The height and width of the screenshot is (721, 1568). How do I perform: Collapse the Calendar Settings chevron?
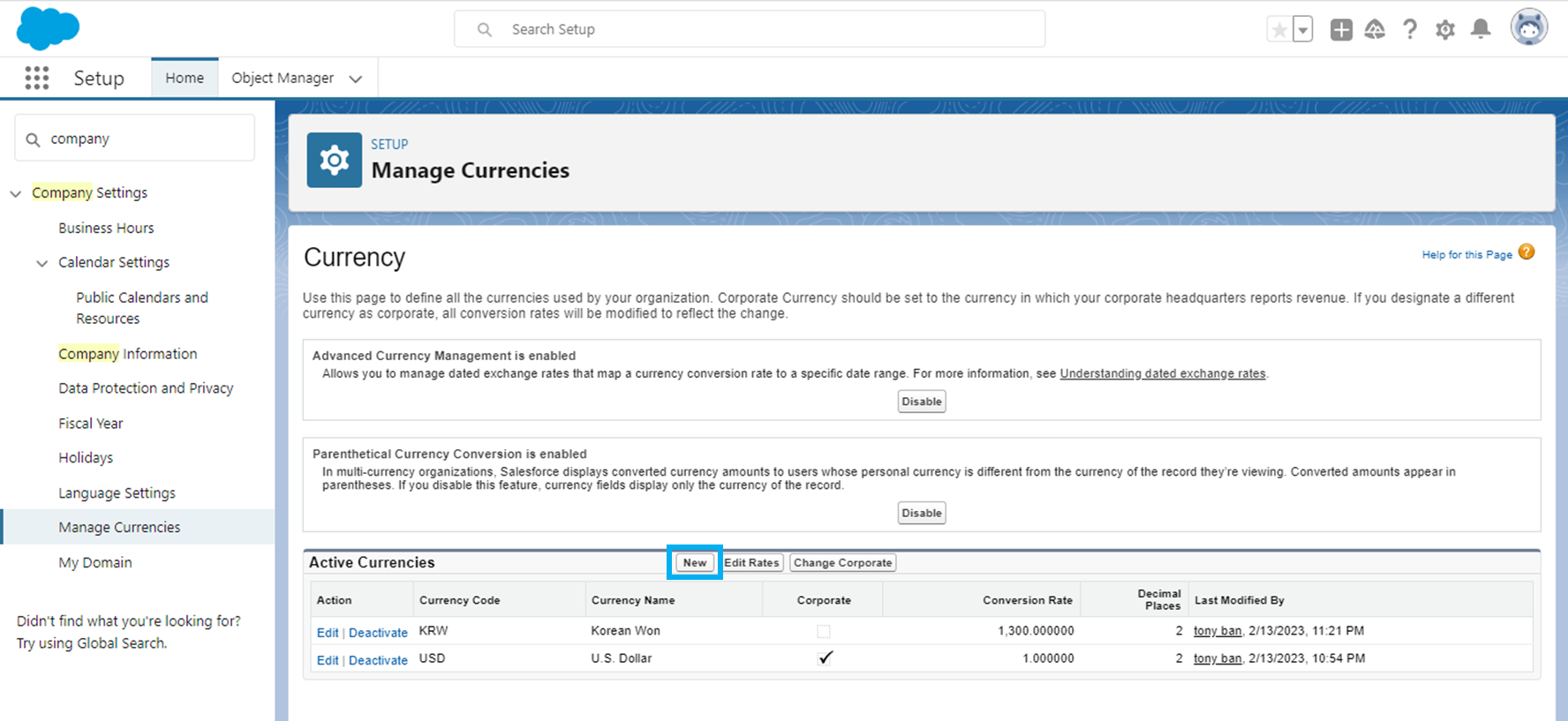tap(41, 263)
